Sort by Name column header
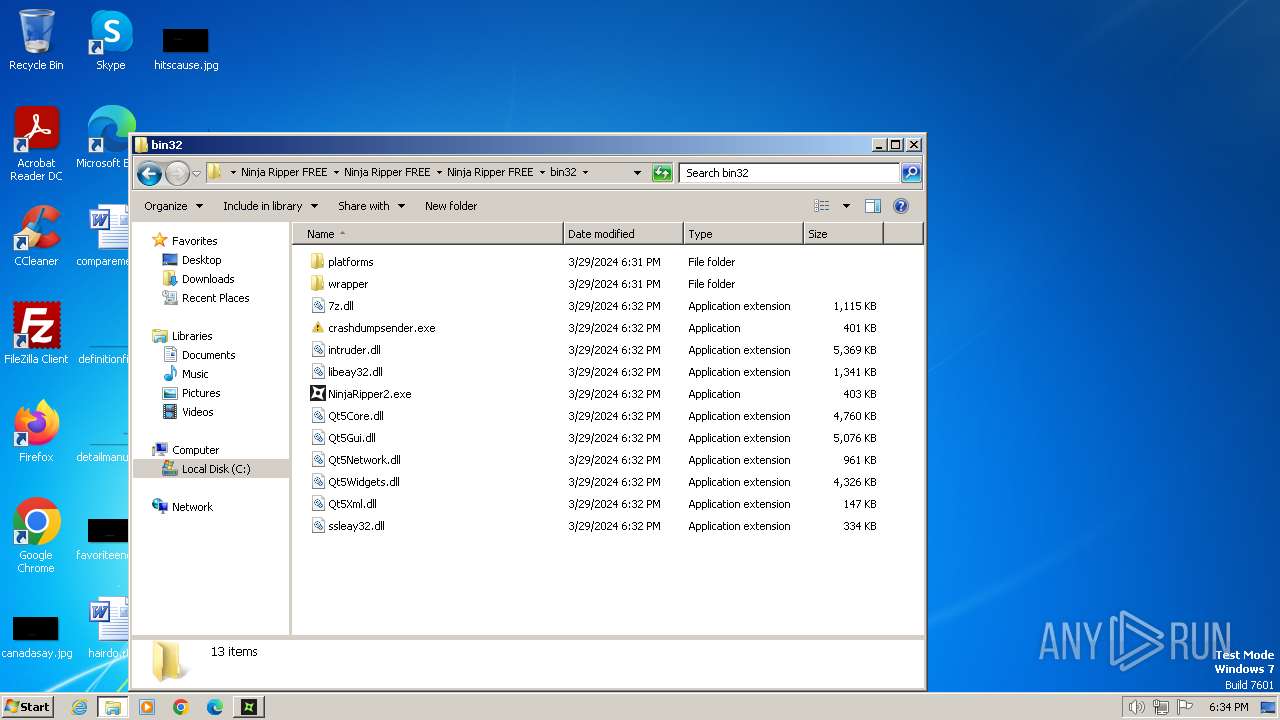The height and width of the screenshot is (720, 1280). (428, 234)
